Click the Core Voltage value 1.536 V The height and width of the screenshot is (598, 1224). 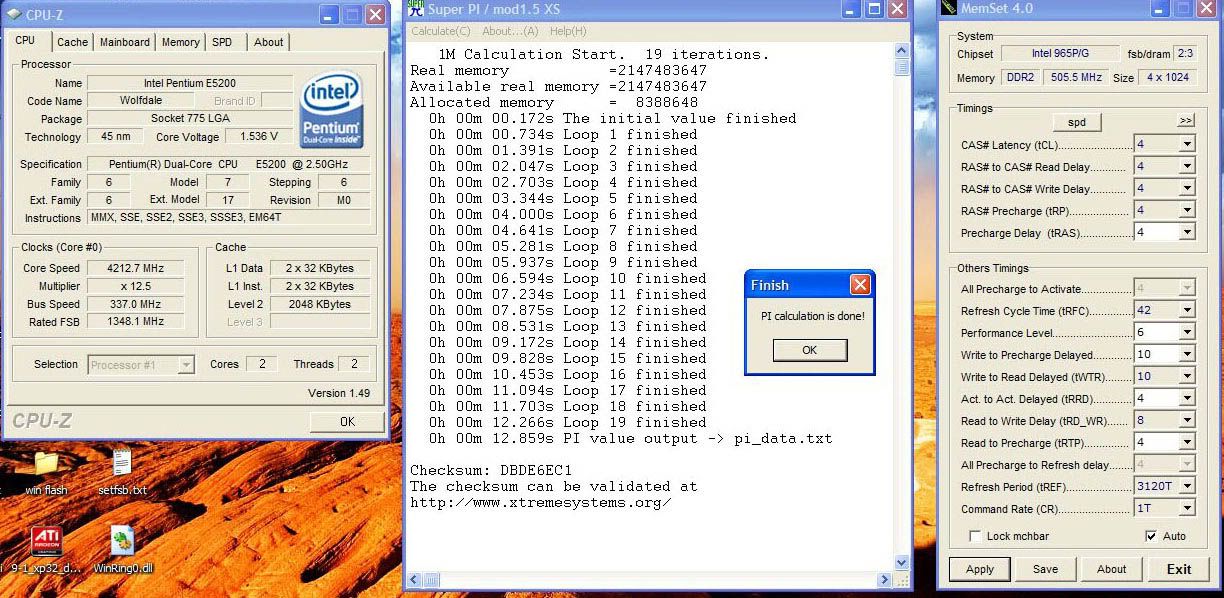(x=259, y=136)
